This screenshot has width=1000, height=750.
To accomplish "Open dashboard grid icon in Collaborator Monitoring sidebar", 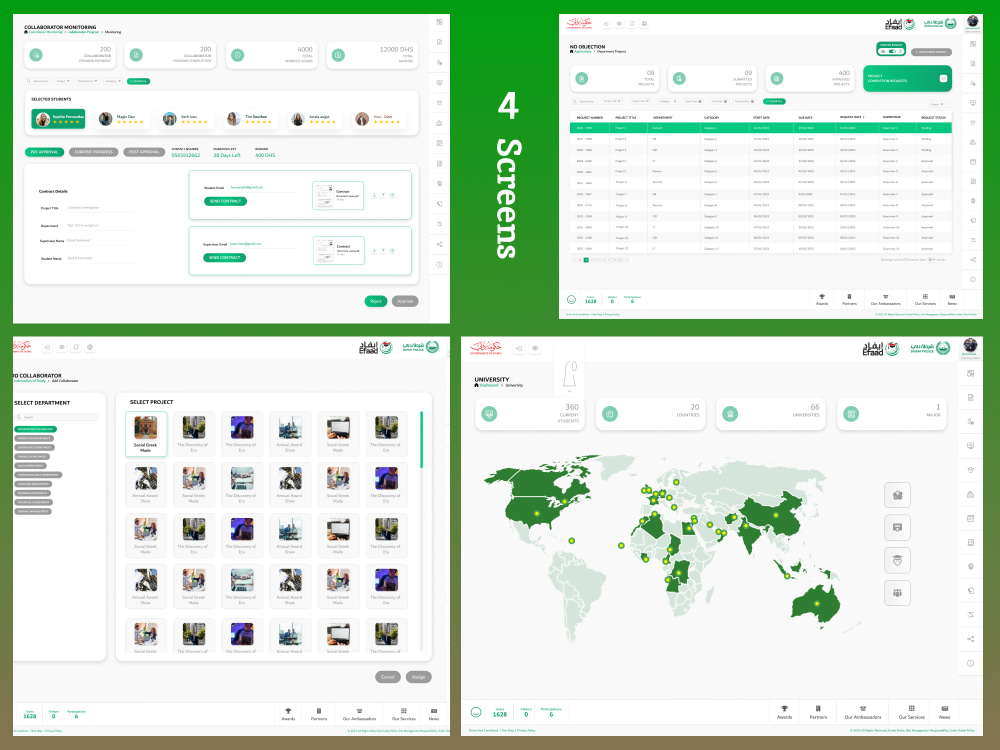I will click(x=439, y=22).
